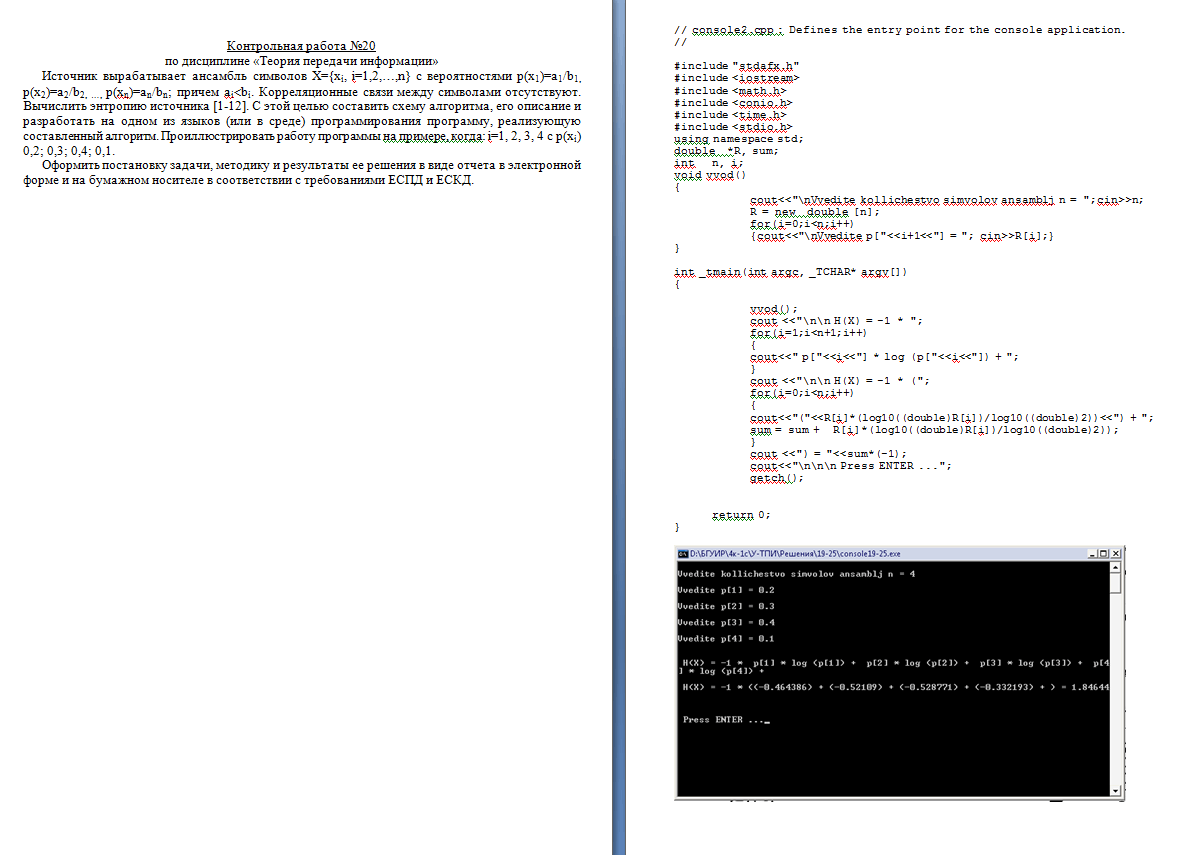Screen dimensions: 1196x855
Task: Click the function header 'void vvod()'
Action: click(710, 175)
